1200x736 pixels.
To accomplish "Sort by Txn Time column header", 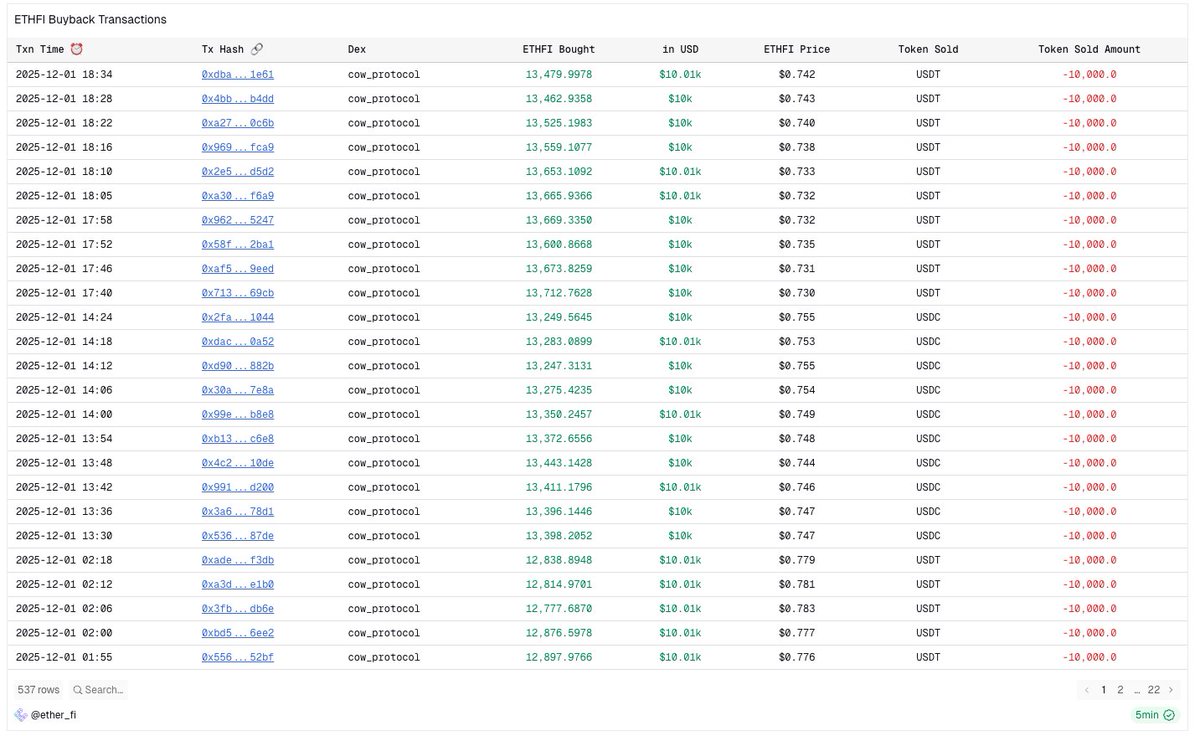I will (x=40, y=49).
